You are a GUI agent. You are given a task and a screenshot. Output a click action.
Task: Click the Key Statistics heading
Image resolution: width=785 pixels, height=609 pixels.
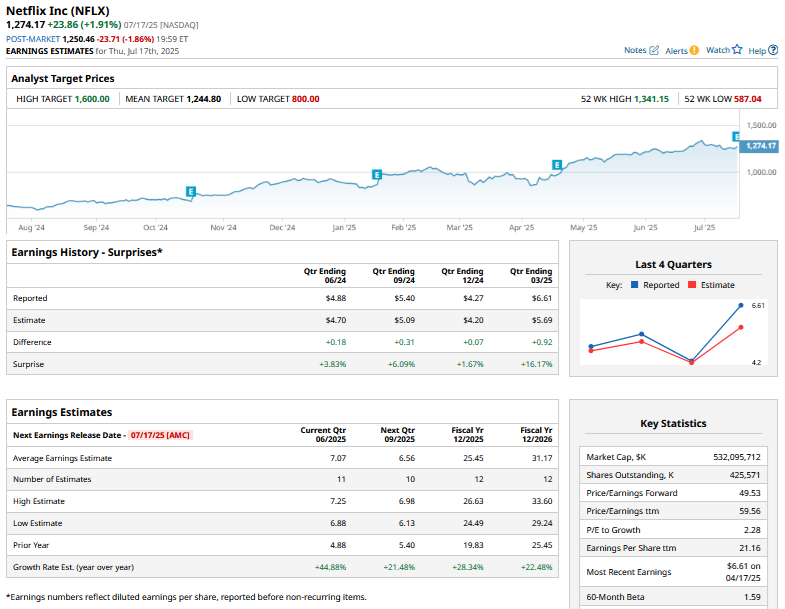click(673, 424)
